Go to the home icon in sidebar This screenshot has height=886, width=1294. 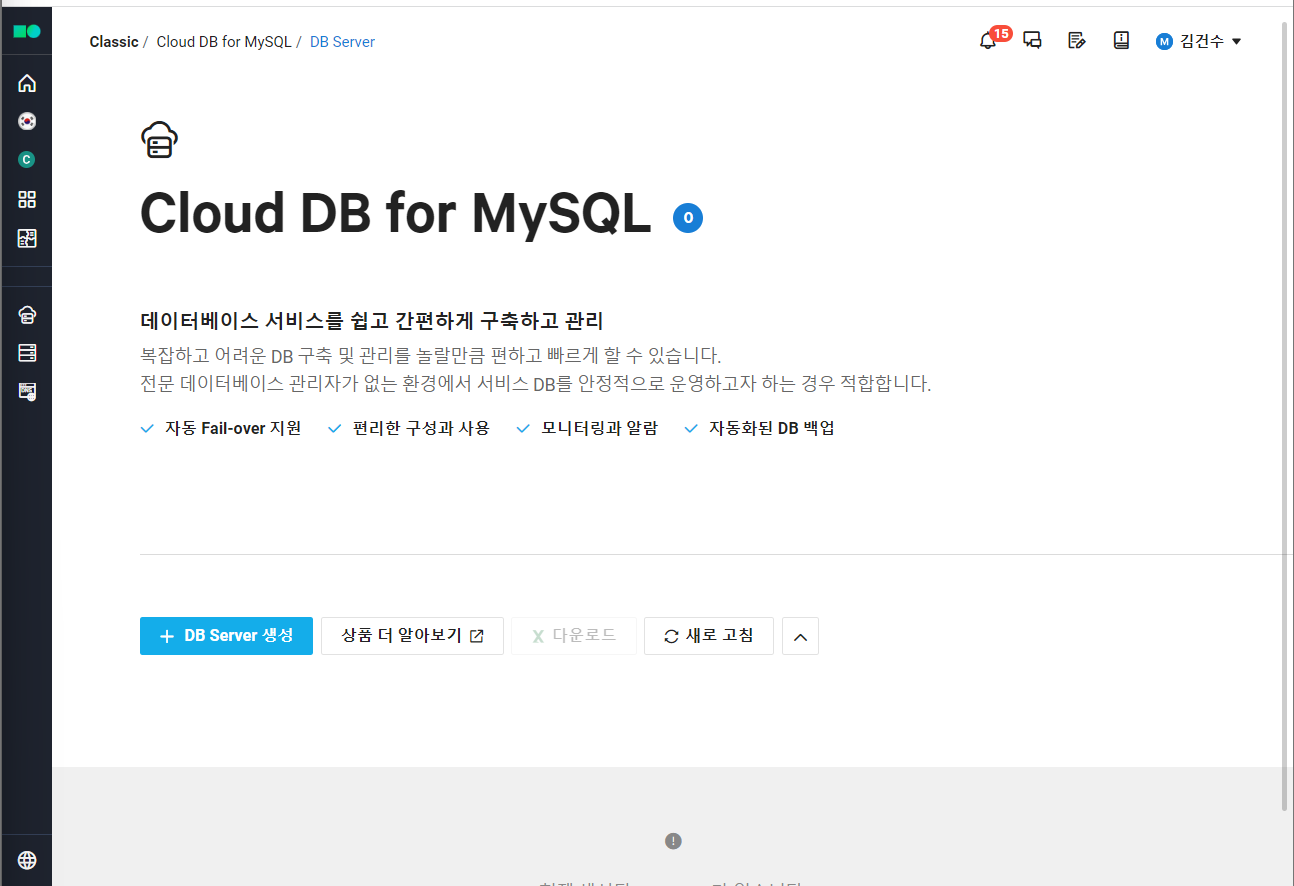(27, 83)
